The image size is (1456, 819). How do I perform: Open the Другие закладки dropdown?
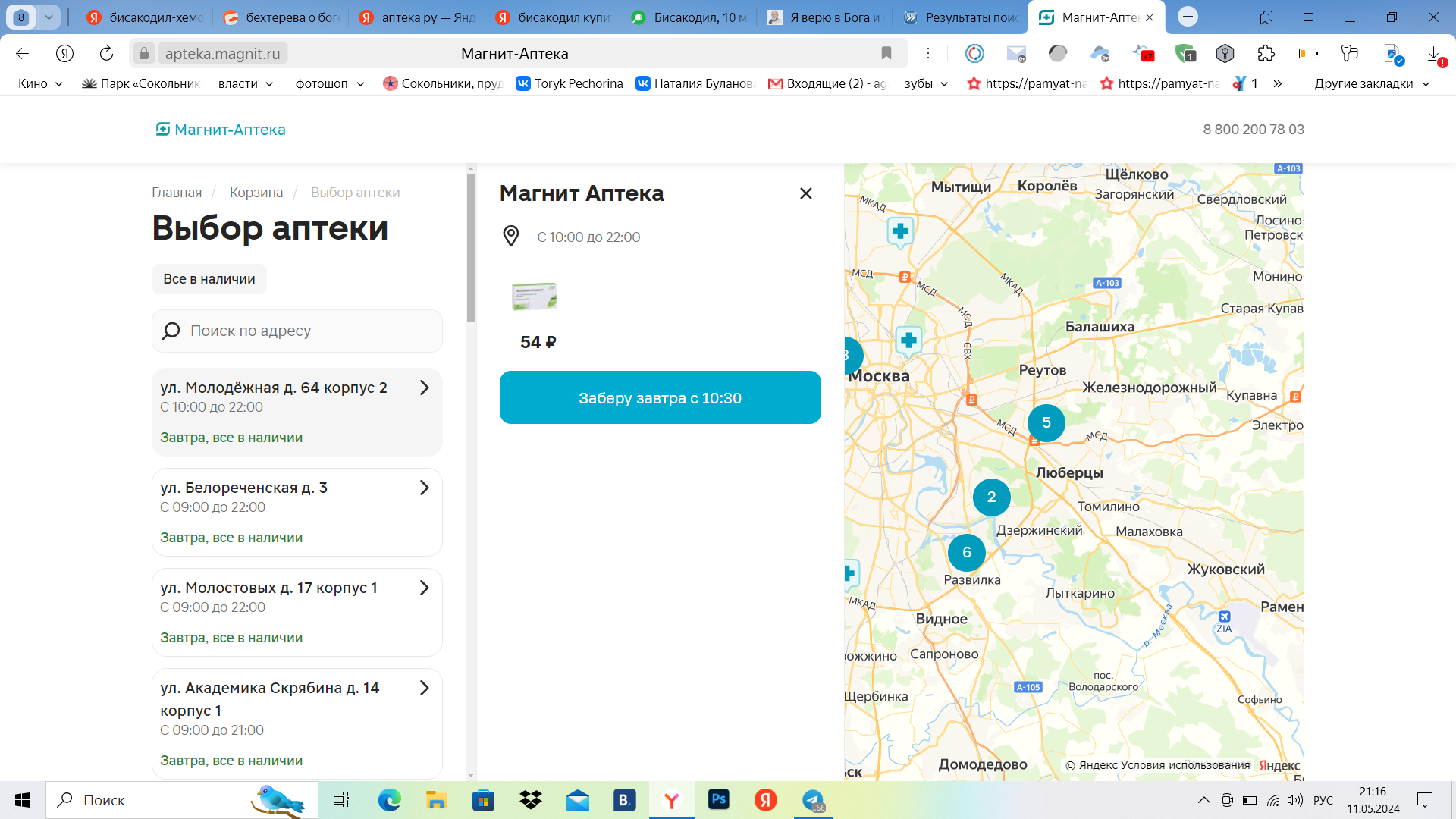point(1372,83)
